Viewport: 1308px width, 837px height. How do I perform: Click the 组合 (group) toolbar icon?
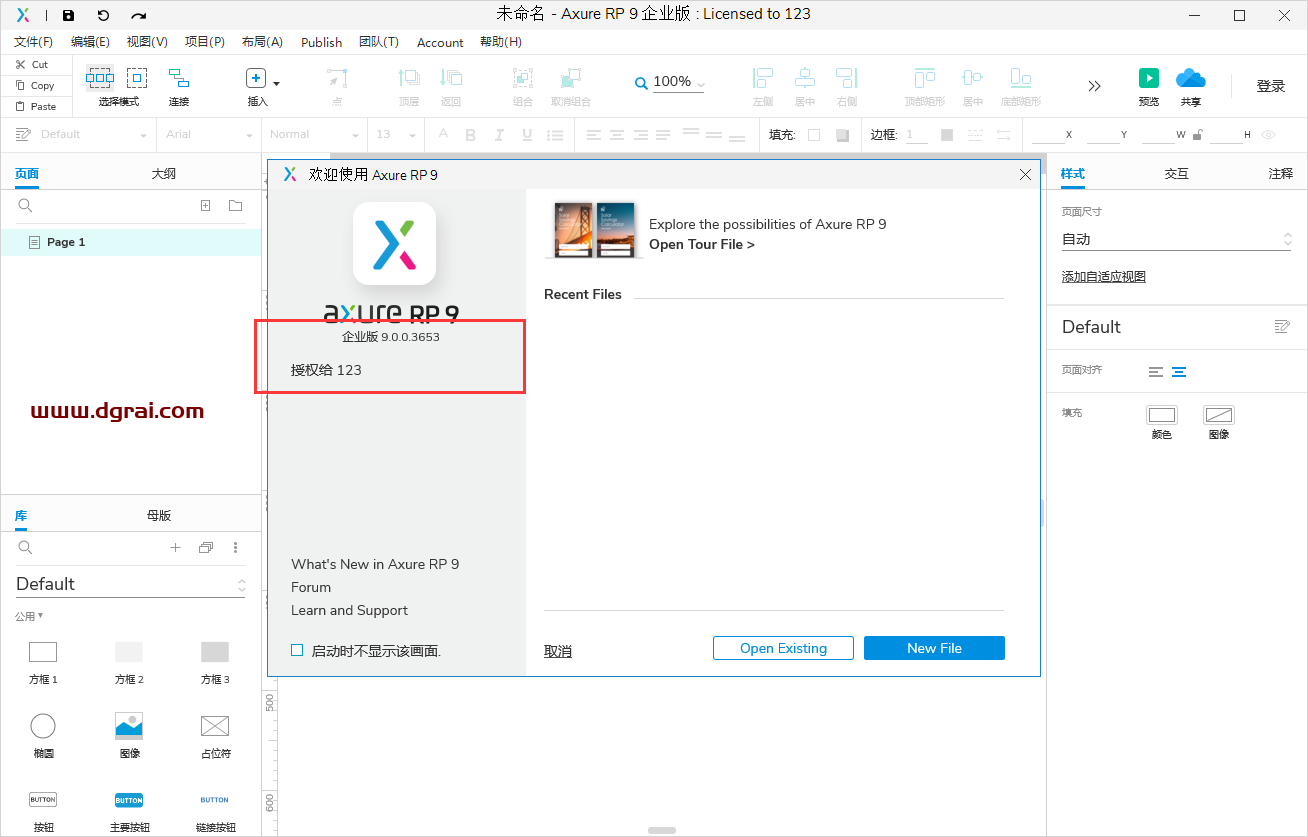pyautogui.click(x=522, y=80)
